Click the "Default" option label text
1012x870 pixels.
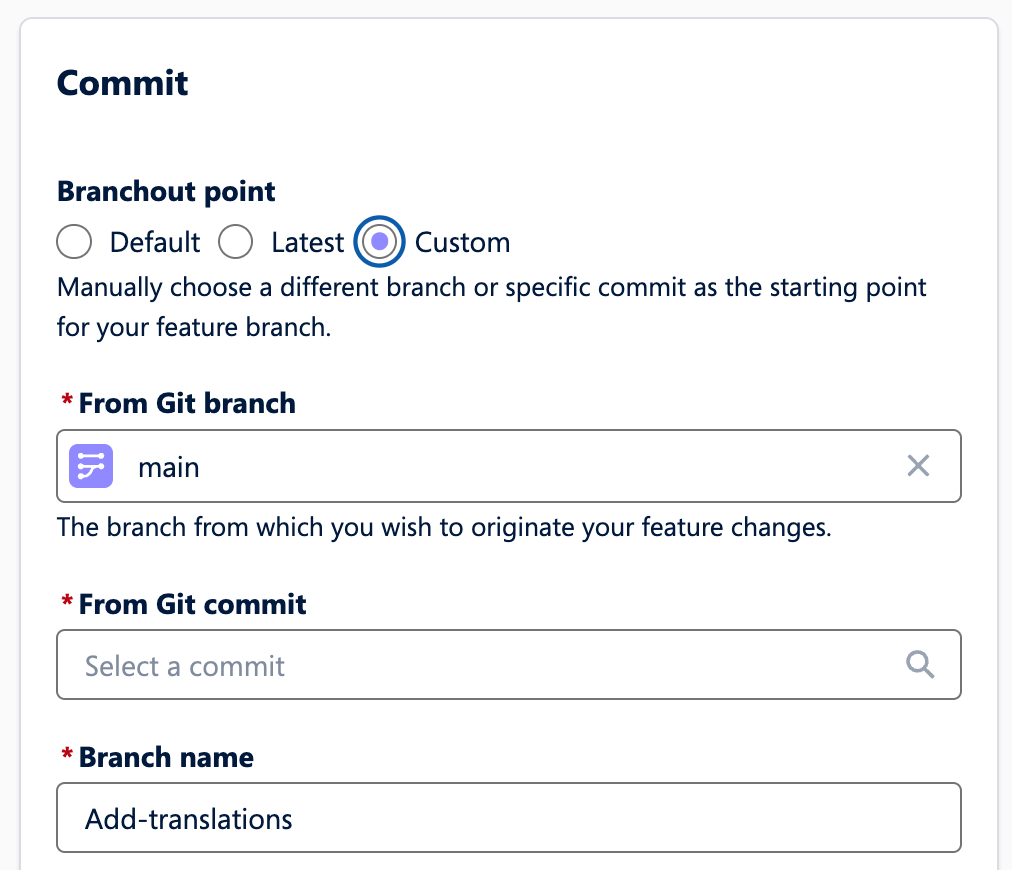click(x=155, y=242)
